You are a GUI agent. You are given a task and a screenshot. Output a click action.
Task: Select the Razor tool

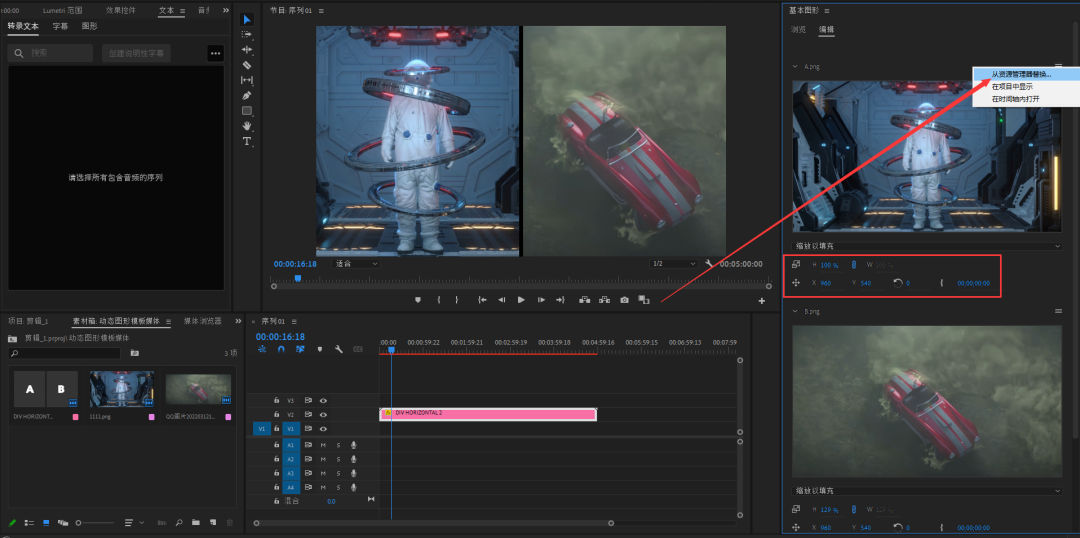coord(247,65)
